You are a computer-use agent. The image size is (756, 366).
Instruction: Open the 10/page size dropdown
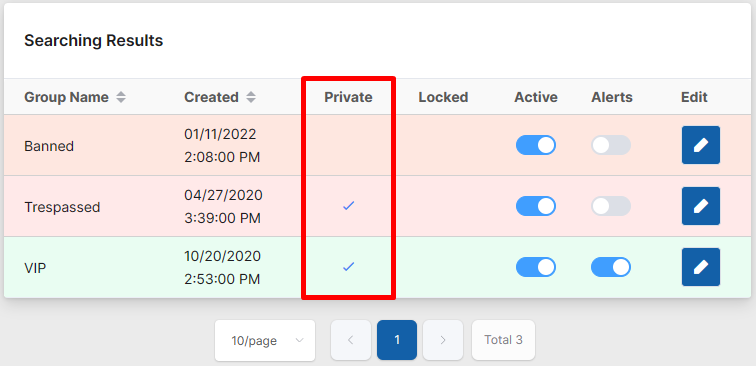point(265,340)
